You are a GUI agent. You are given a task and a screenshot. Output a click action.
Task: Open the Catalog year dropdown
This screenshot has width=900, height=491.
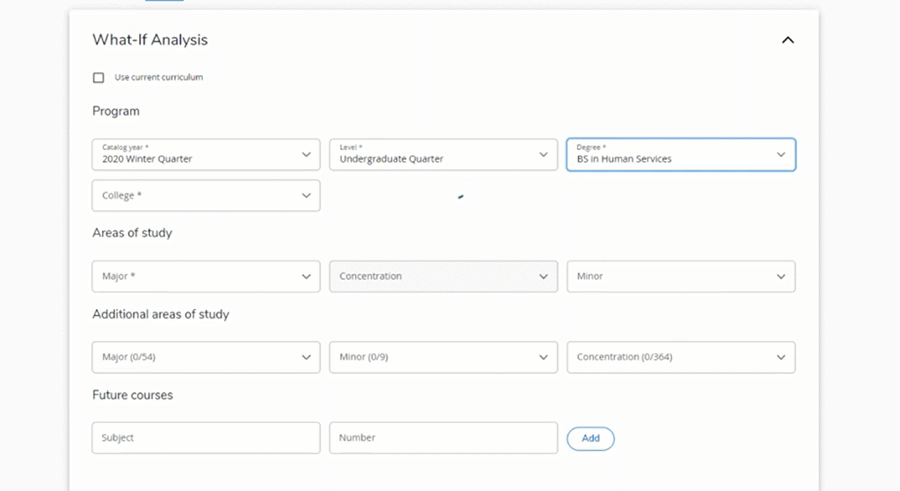click(205, 155)
